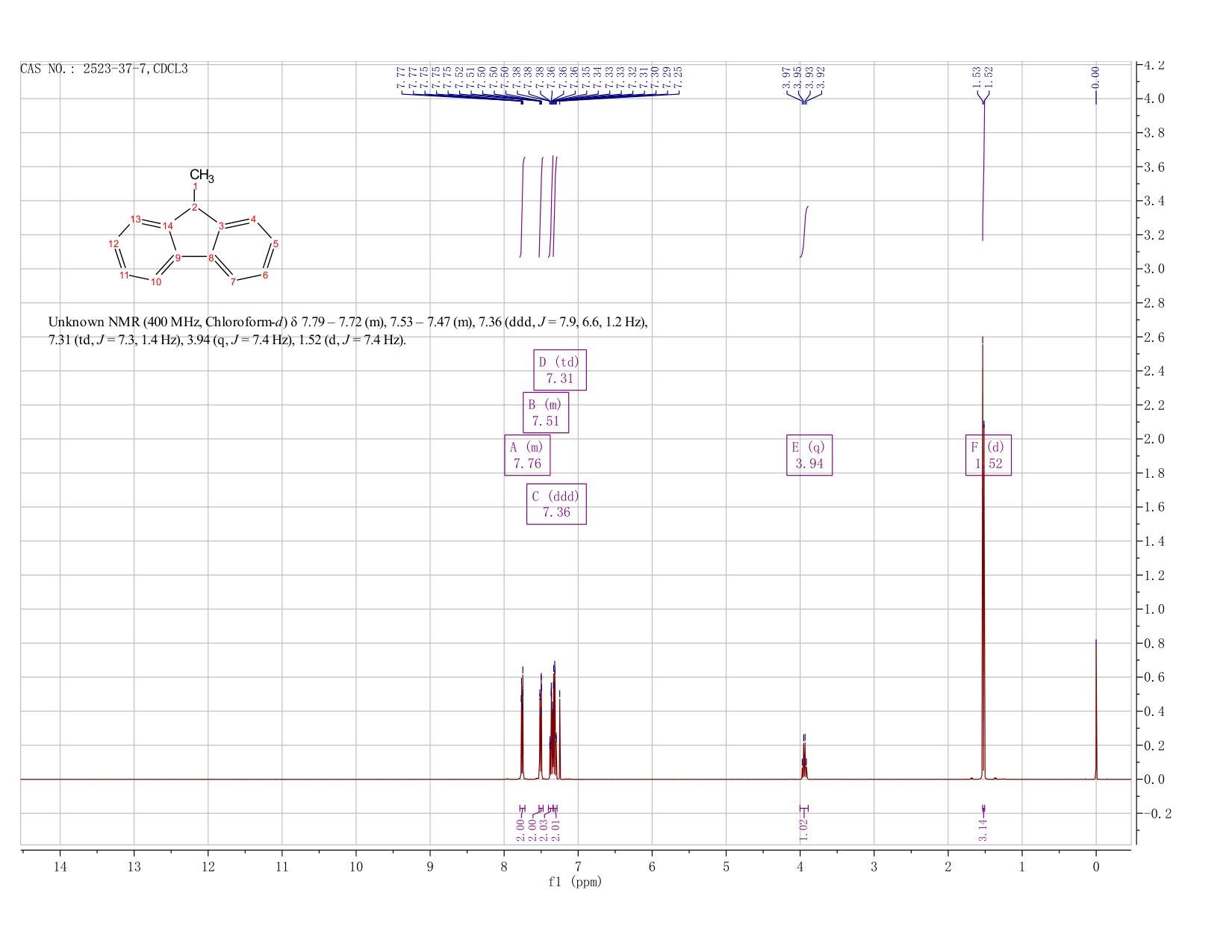The width and height of the screenshot is (1232, 952).
Task: Click the 1.02 integral value under the quartet
Action: tap(803, 829)
